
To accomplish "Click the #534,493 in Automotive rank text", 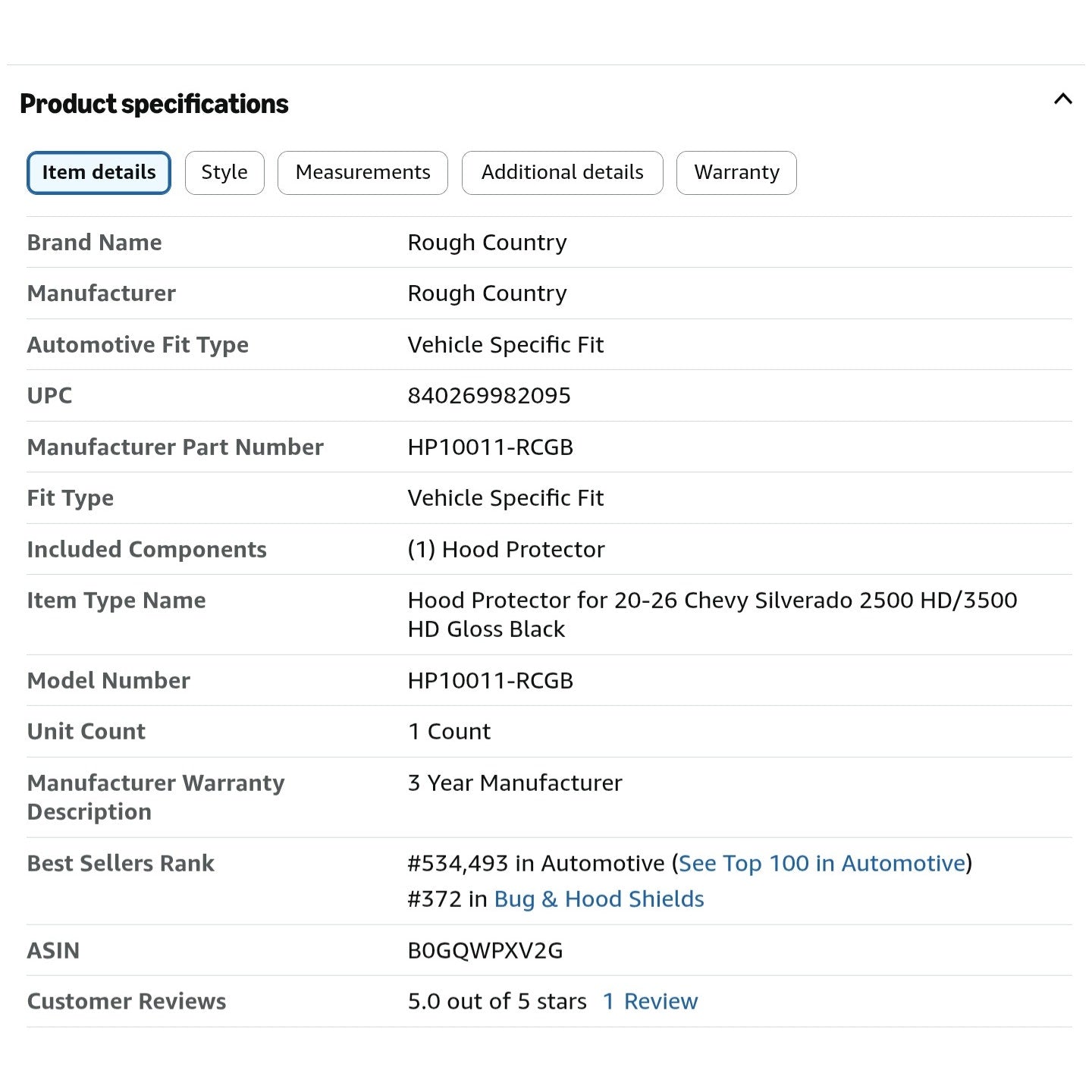I will (536, 863).
